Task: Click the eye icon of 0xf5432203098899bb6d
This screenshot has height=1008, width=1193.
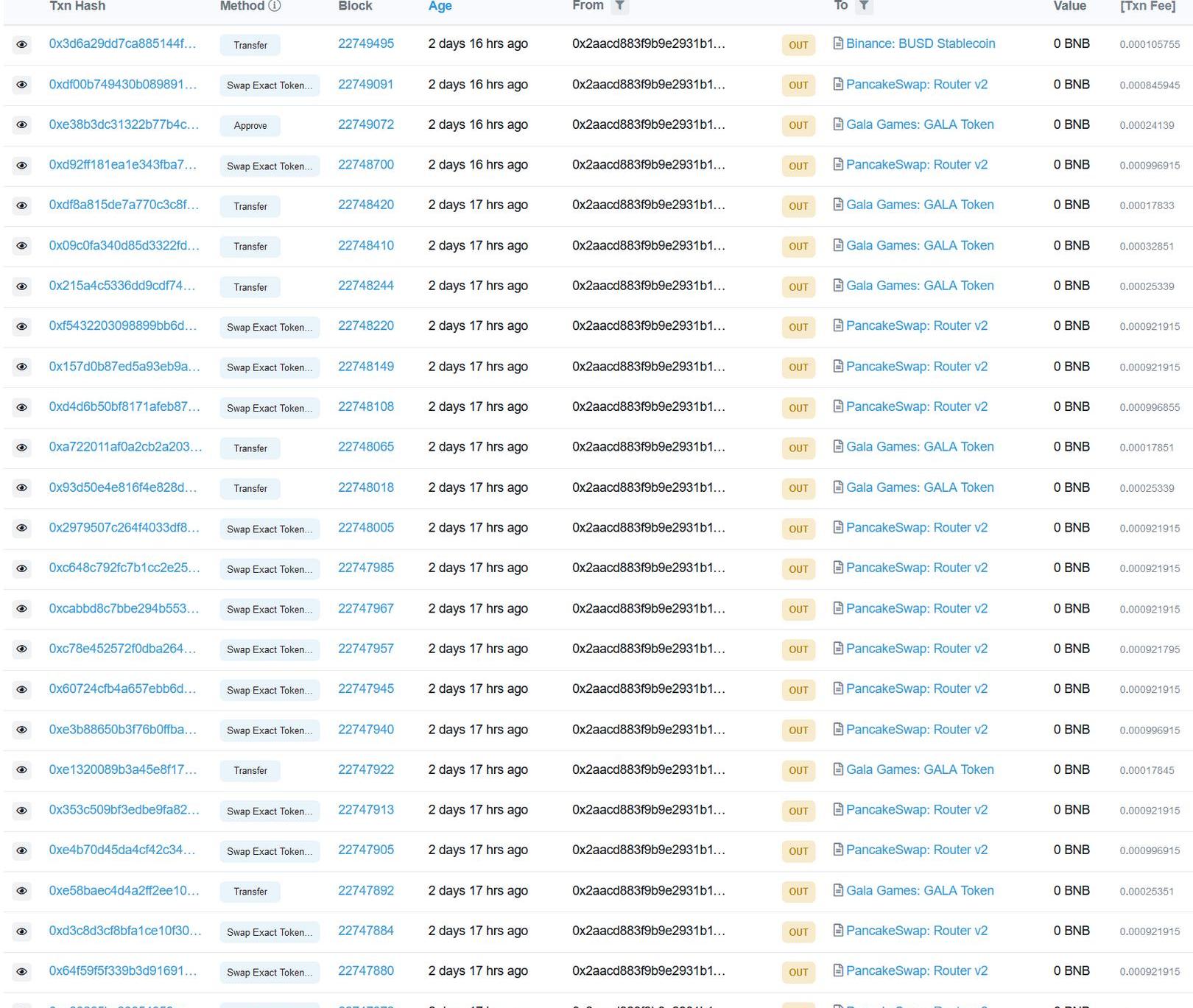Action: 22,327
